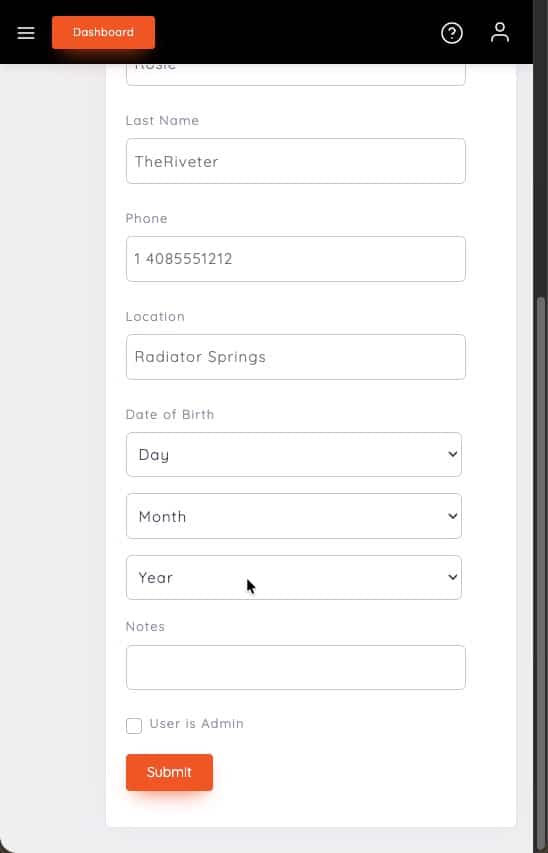This screenshot has height=853, width=548.
Task: Focus the Last Name field containing TheRiveter
Action: point(295,161)
